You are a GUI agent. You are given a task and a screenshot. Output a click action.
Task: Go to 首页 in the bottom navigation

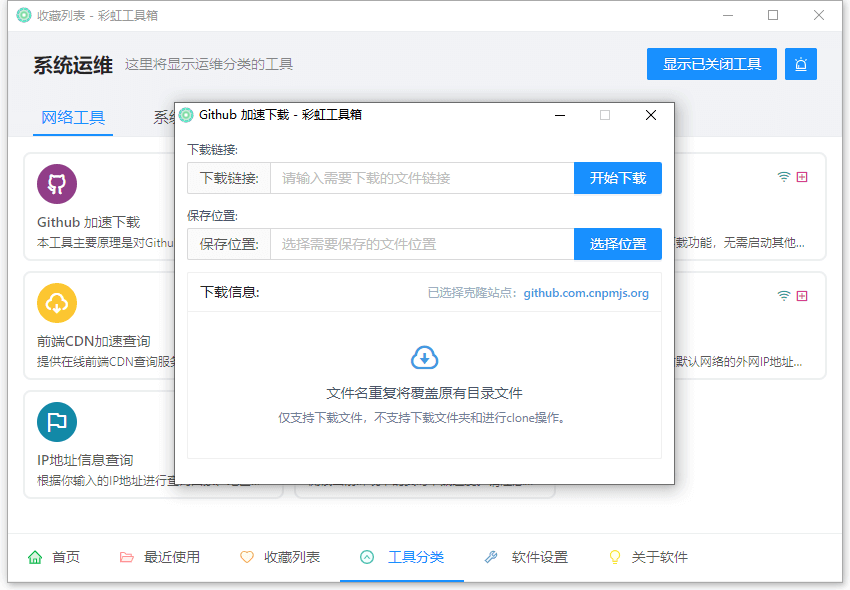(x=54, y=557)
